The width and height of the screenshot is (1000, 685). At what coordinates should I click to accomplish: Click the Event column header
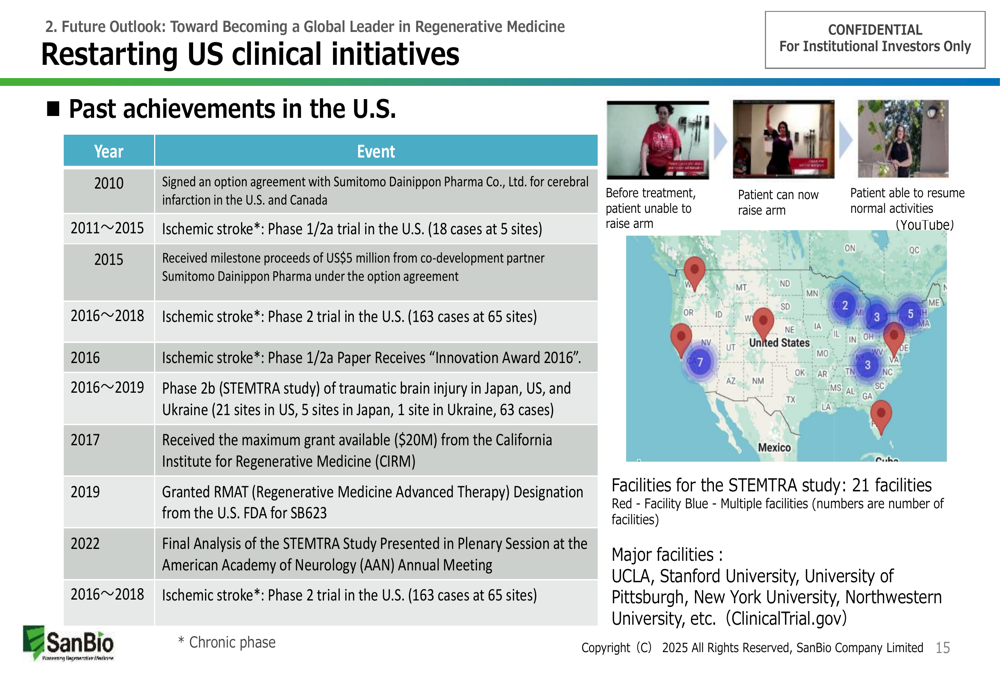(x=375, y=151)
